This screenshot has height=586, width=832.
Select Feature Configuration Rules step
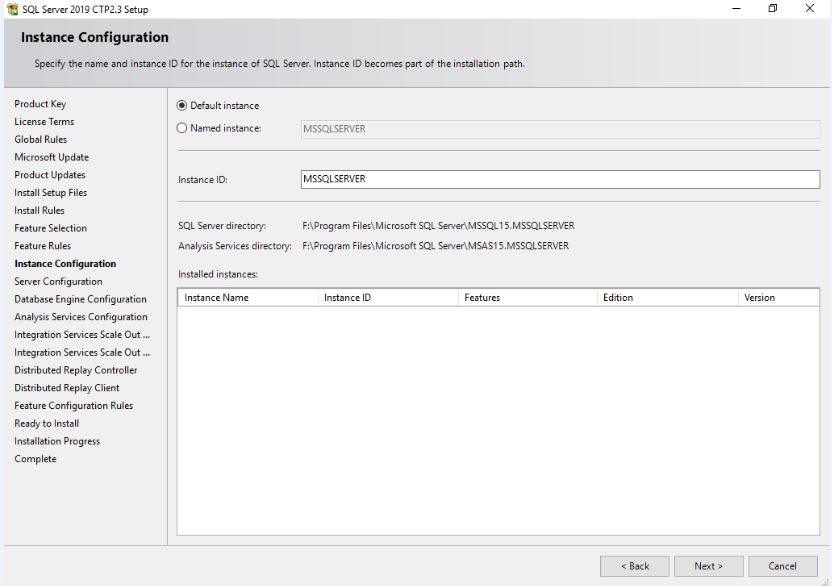coord(74,406)
